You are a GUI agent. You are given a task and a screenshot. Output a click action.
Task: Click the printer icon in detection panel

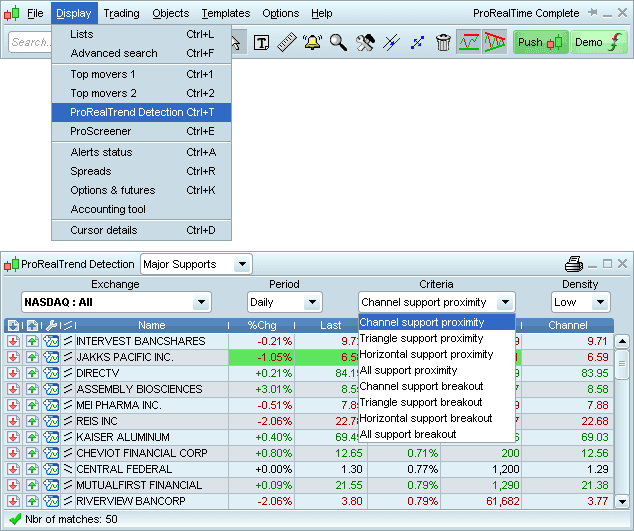click(x=573, y=264)
